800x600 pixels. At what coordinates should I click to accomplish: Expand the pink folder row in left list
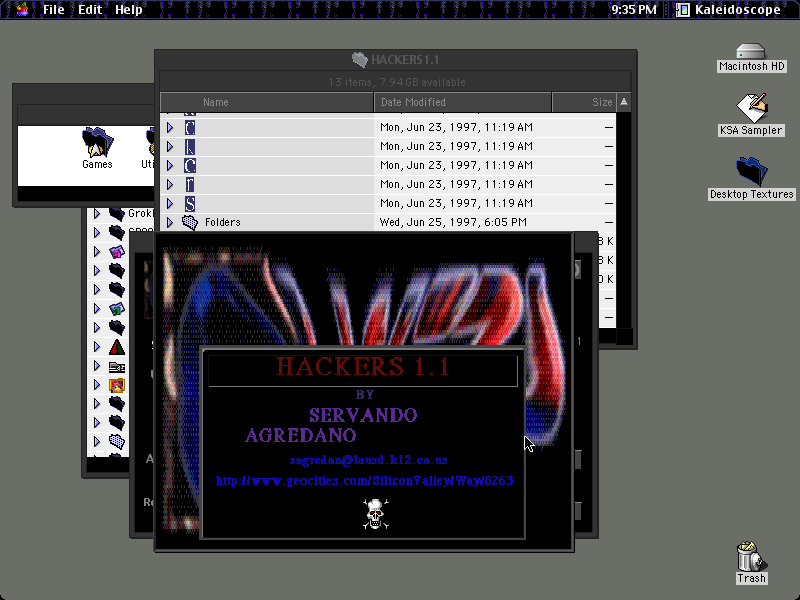tap(97, 252)
